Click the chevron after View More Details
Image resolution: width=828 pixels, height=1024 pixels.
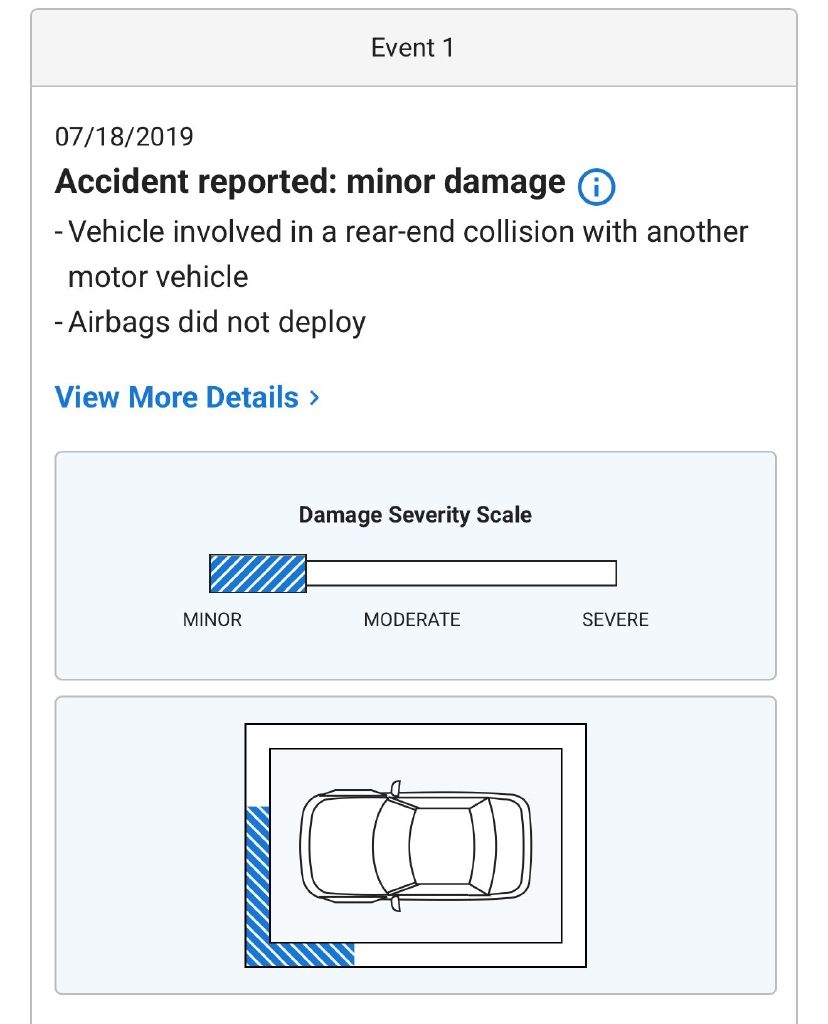click(x=314, y=397)
